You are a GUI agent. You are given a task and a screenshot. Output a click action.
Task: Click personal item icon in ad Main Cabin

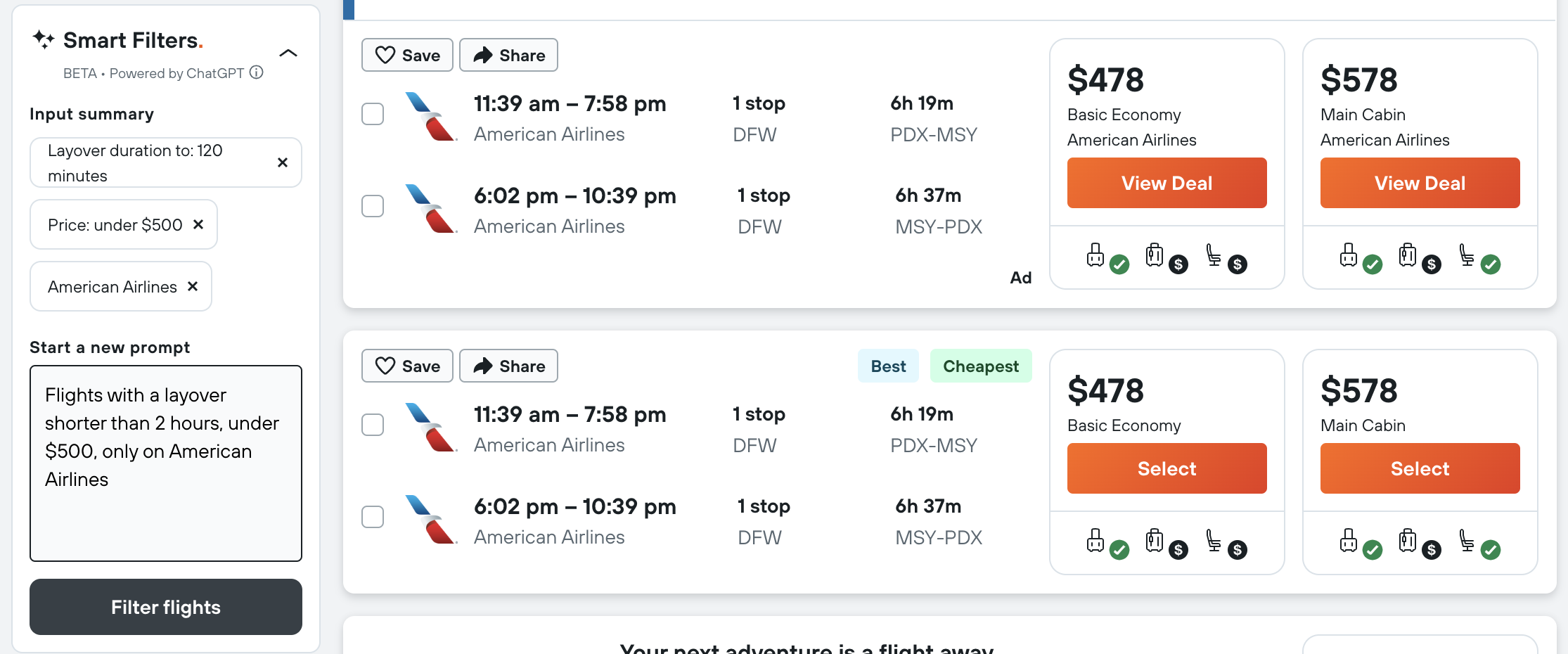[1360, 257]
